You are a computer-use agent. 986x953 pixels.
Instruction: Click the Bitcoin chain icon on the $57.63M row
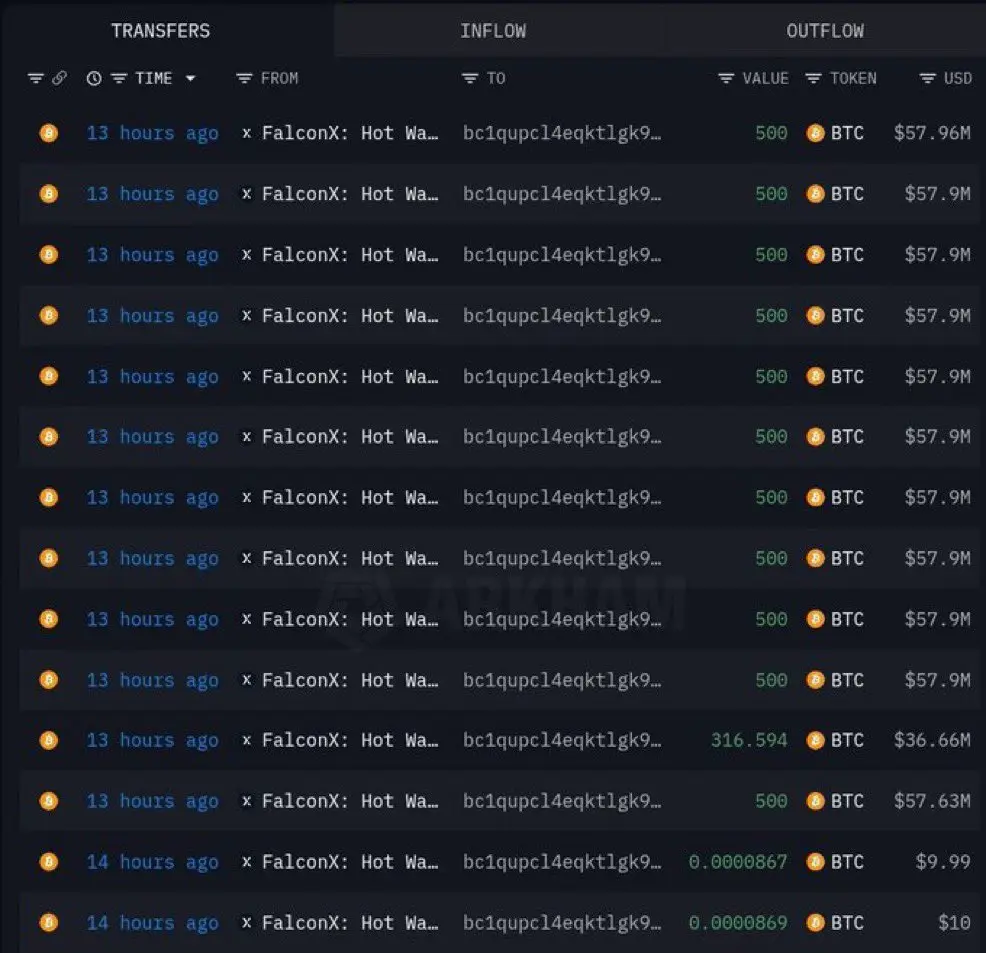48,801
